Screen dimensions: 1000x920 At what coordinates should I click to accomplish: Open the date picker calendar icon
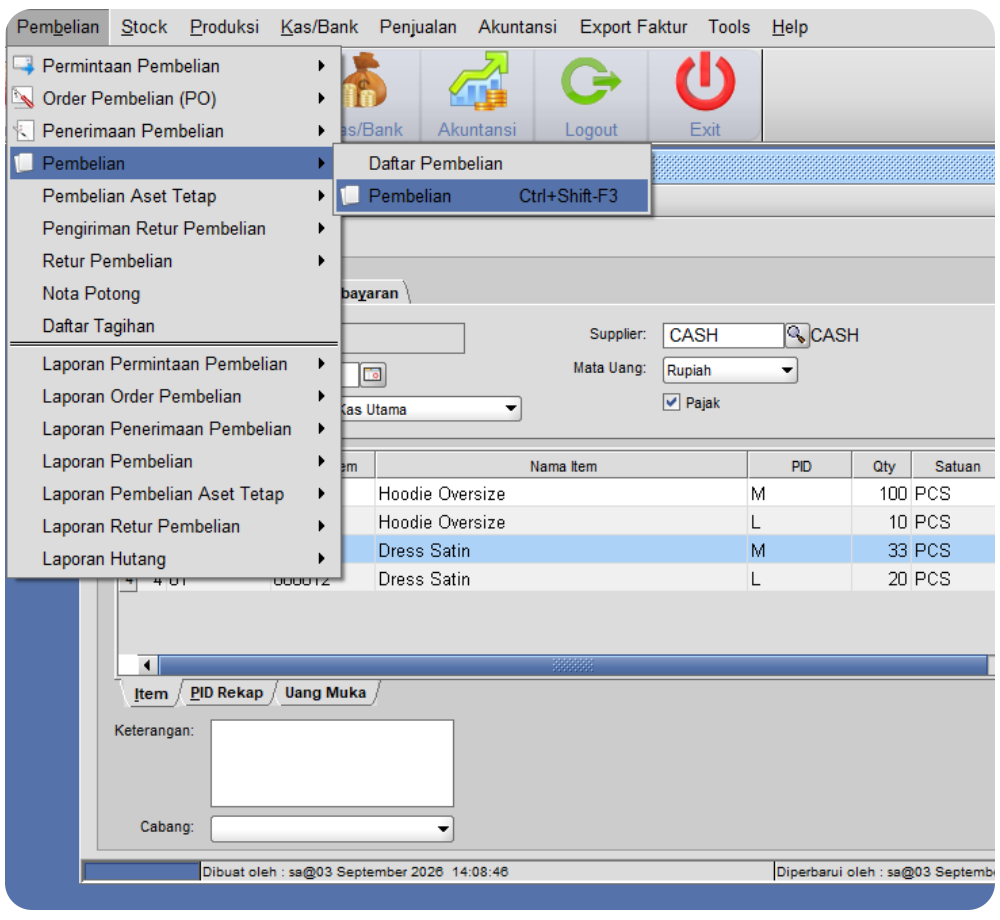(x=372, y=374)
